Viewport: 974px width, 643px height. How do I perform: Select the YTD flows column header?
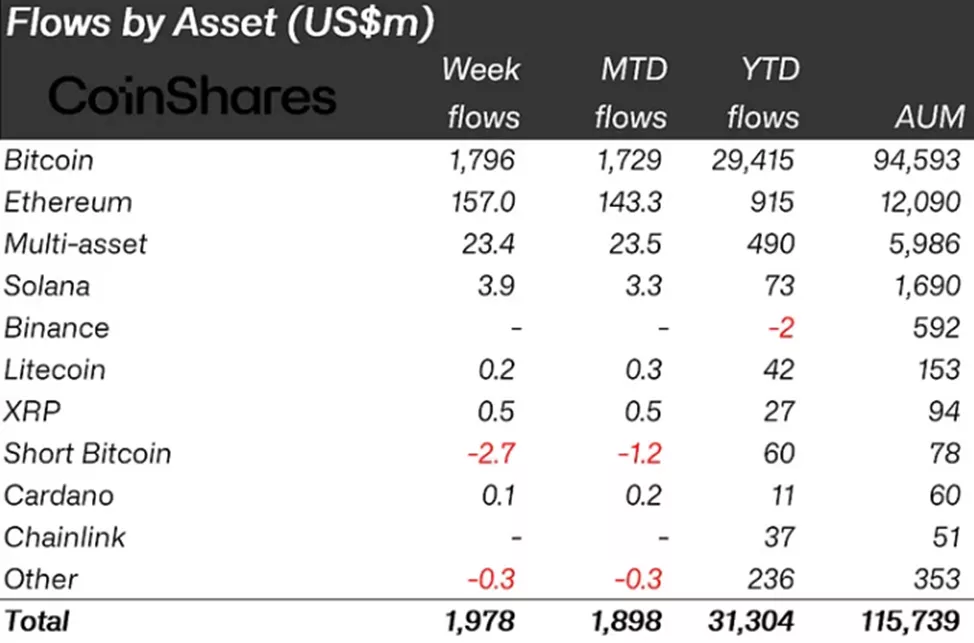click(x=763, y=93)
